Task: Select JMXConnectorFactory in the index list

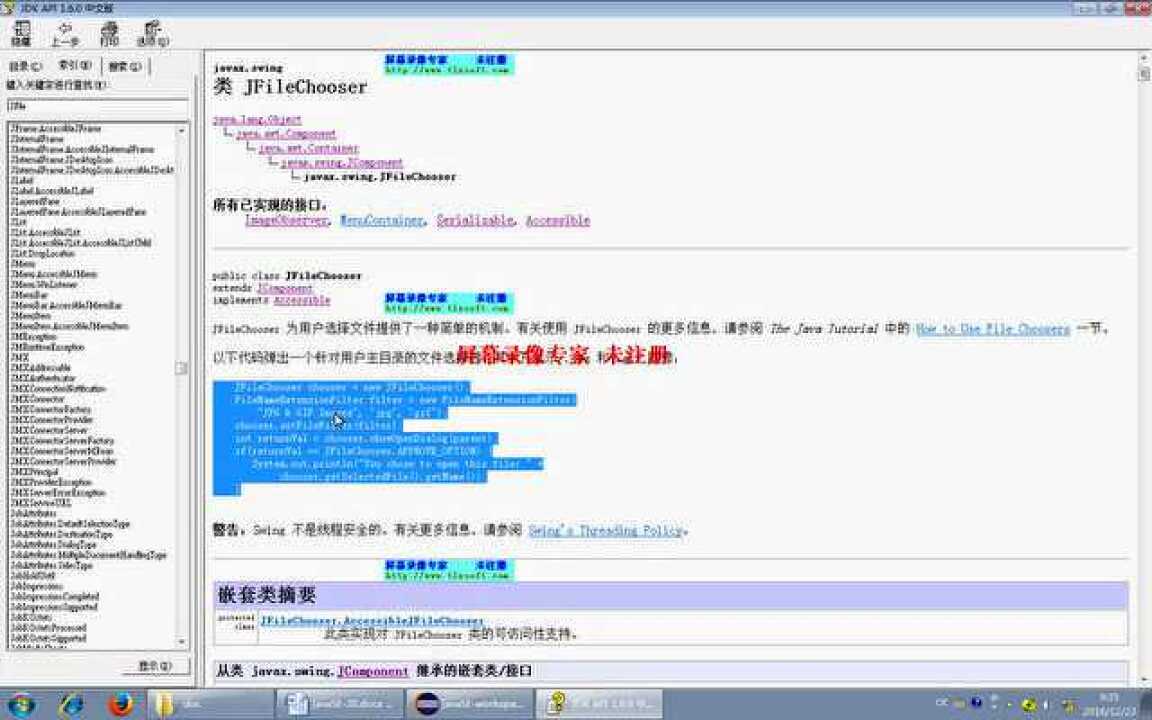Action: (51, 409)
